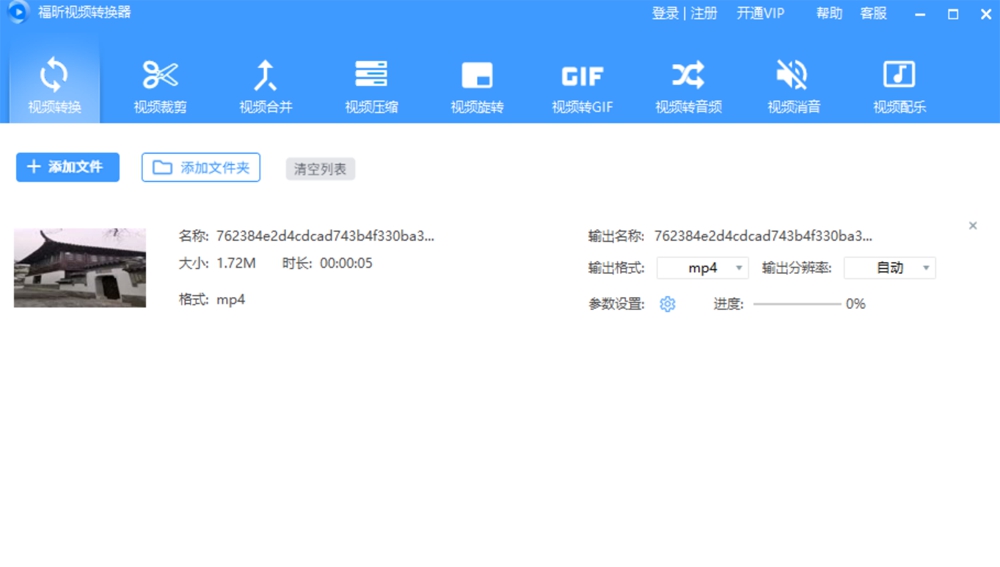The image size is (1000, 567).
Task: Click the output name 762384e2d4cdcad743b4f330ba3...
Action: pyautogui.click(x=763, y=236)
